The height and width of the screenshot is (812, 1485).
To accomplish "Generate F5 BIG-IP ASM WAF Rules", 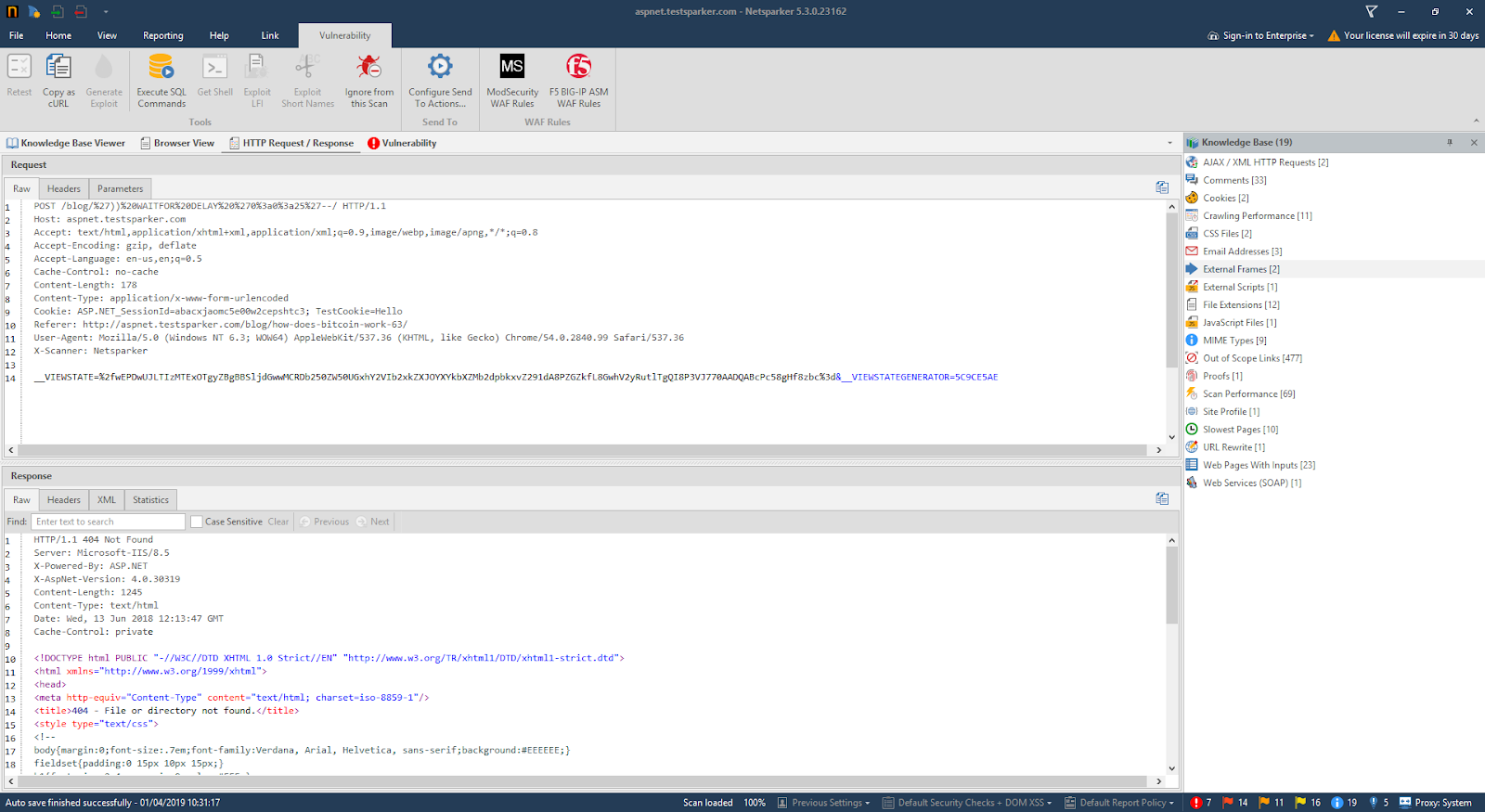I will [578, 69].
